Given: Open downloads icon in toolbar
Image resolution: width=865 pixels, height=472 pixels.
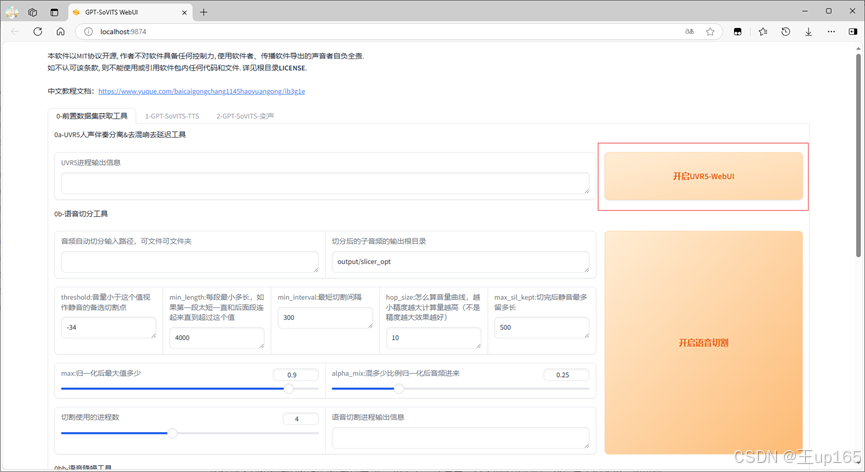Looking at the screenshot, I should (x=808, y=31).
